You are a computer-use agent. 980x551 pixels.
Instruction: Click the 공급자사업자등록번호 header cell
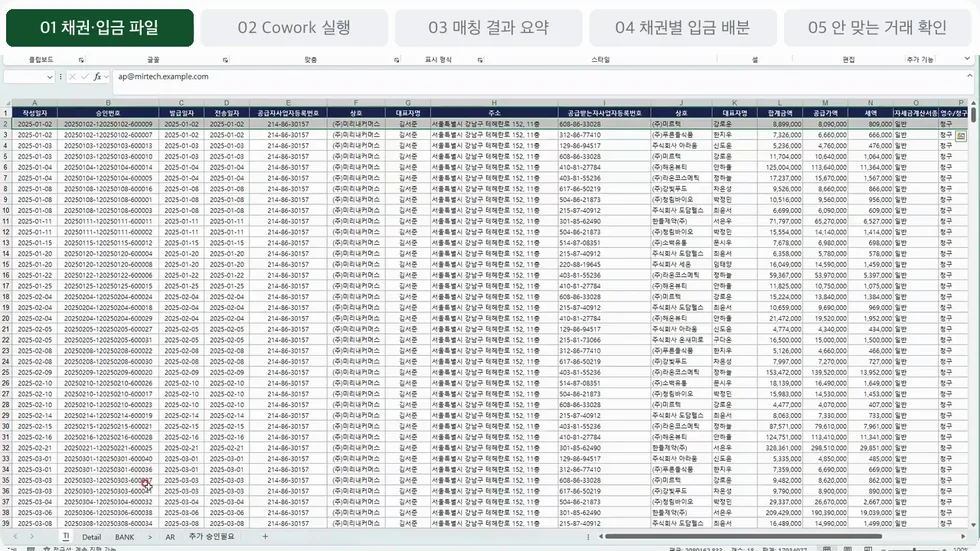pos(288,113)
